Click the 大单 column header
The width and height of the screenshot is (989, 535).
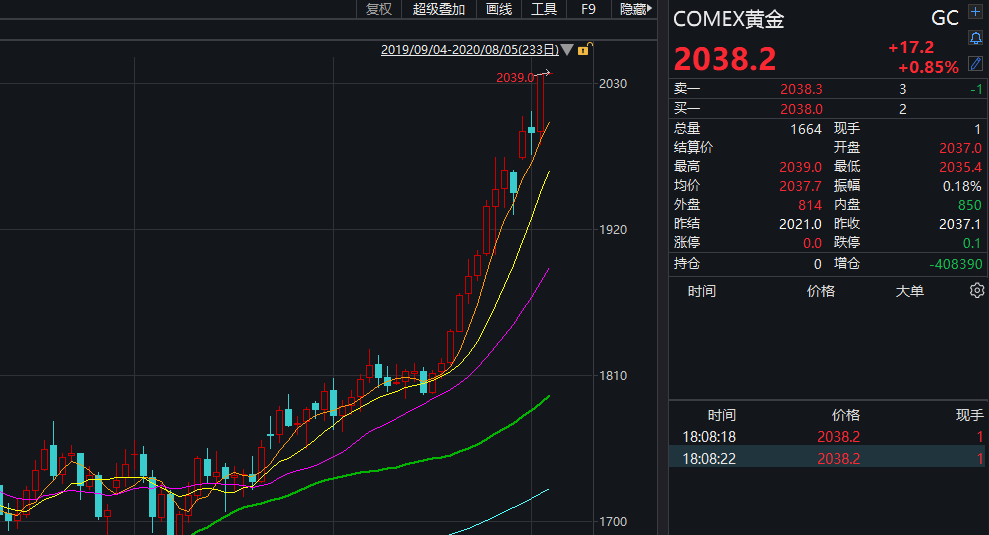pyautogui.click(x=910, y=291)
